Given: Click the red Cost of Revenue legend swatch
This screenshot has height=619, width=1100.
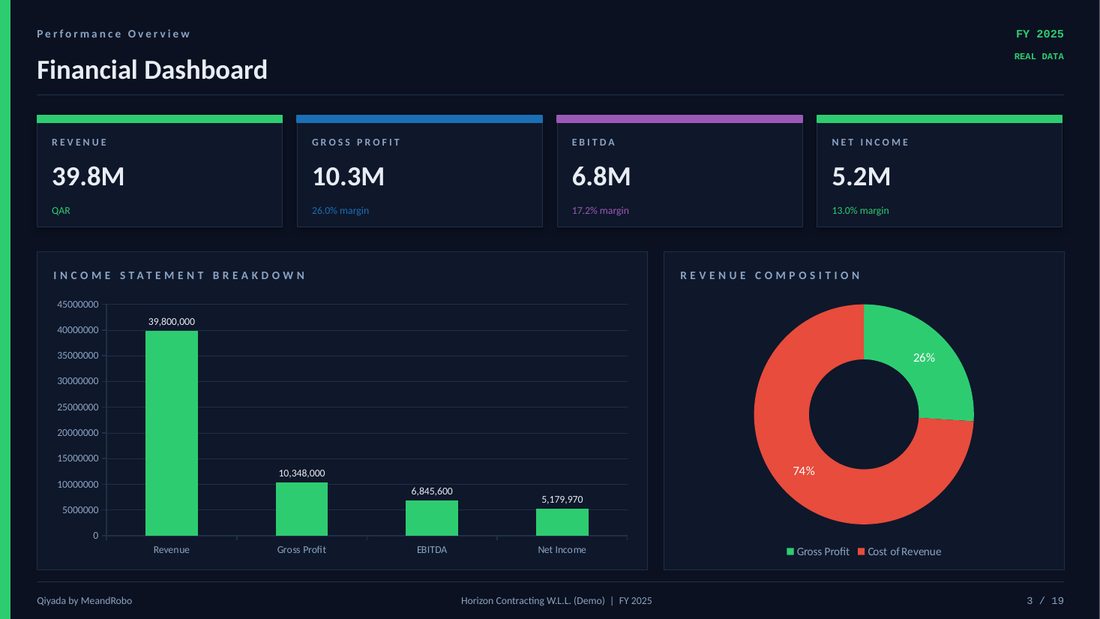Looking at the screenshot, I should 861,552.
